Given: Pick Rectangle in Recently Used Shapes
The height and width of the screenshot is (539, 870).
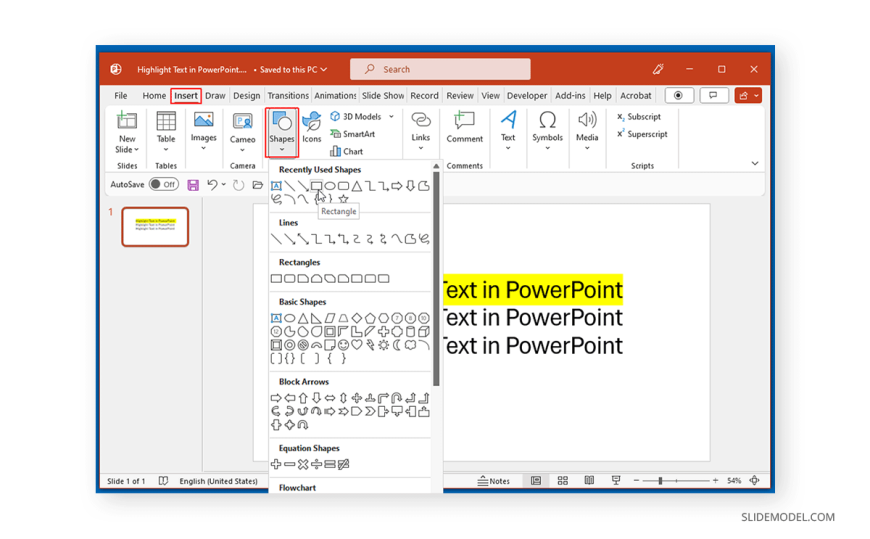Looking at the screenshot, I should coord(316,186).
